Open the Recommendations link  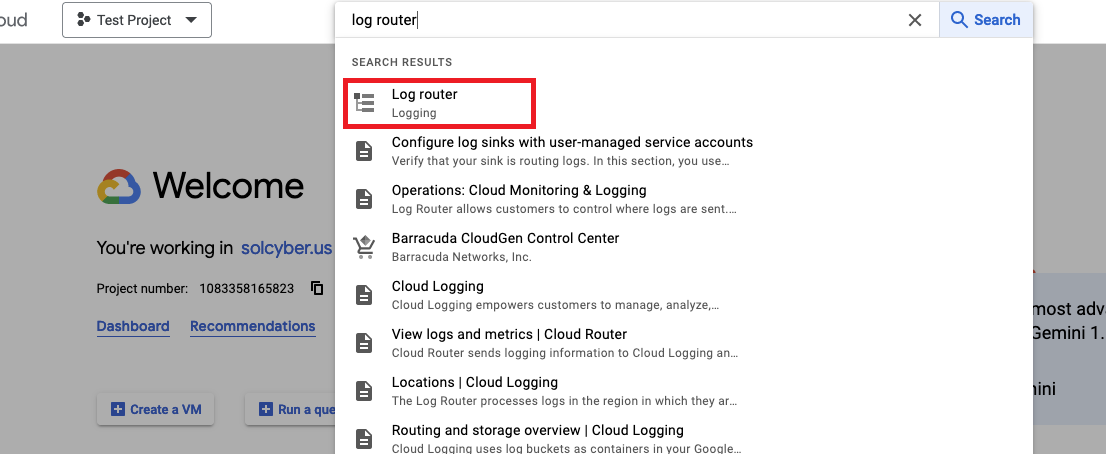coord(252,326)
